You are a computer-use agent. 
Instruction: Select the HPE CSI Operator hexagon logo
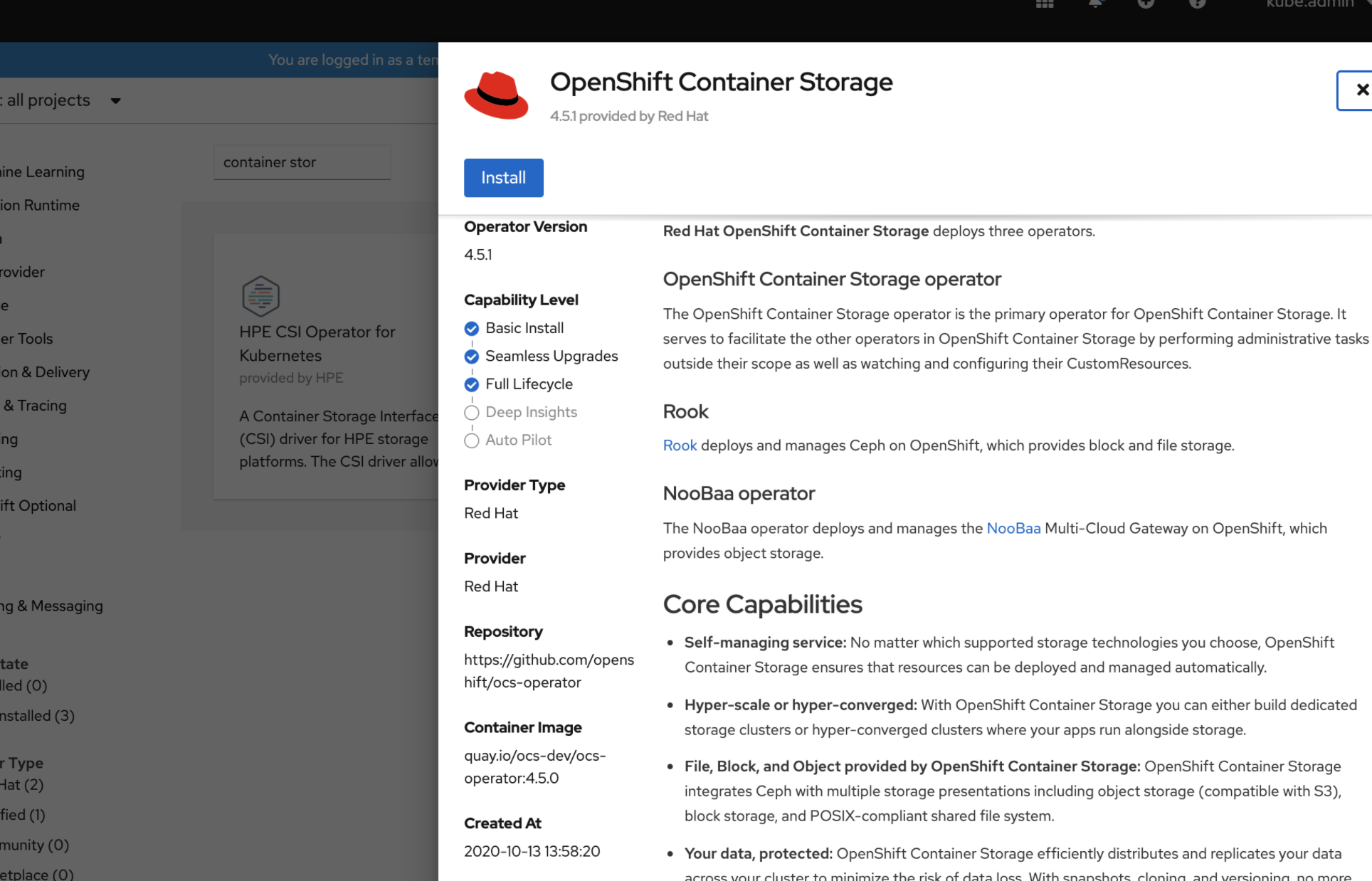[260, 295]
